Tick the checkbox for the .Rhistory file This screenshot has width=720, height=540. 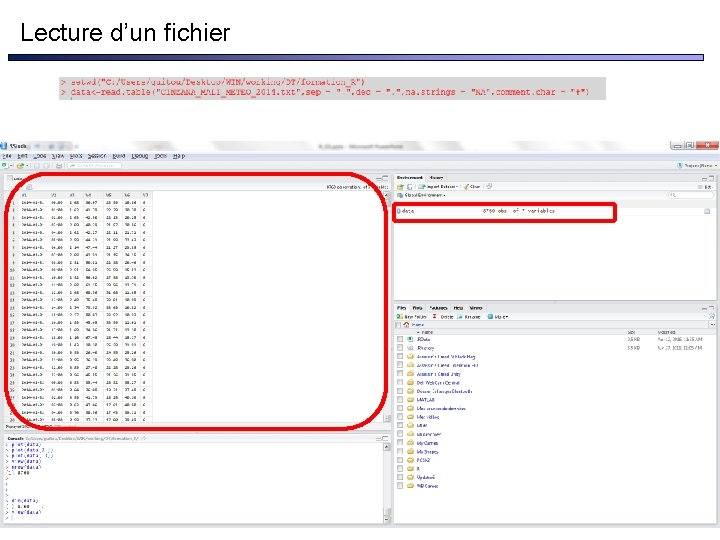(x=400, y=348)
